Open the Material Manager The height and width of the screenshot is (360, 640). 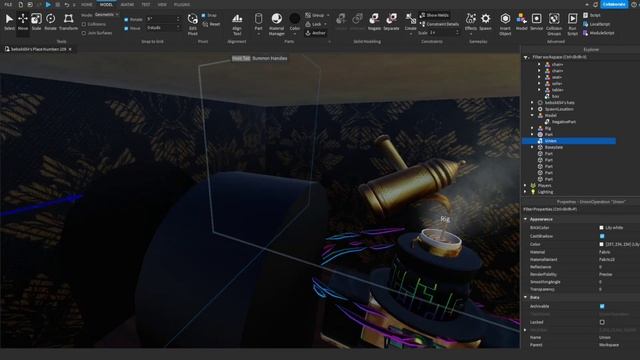[x=276, y=24]
